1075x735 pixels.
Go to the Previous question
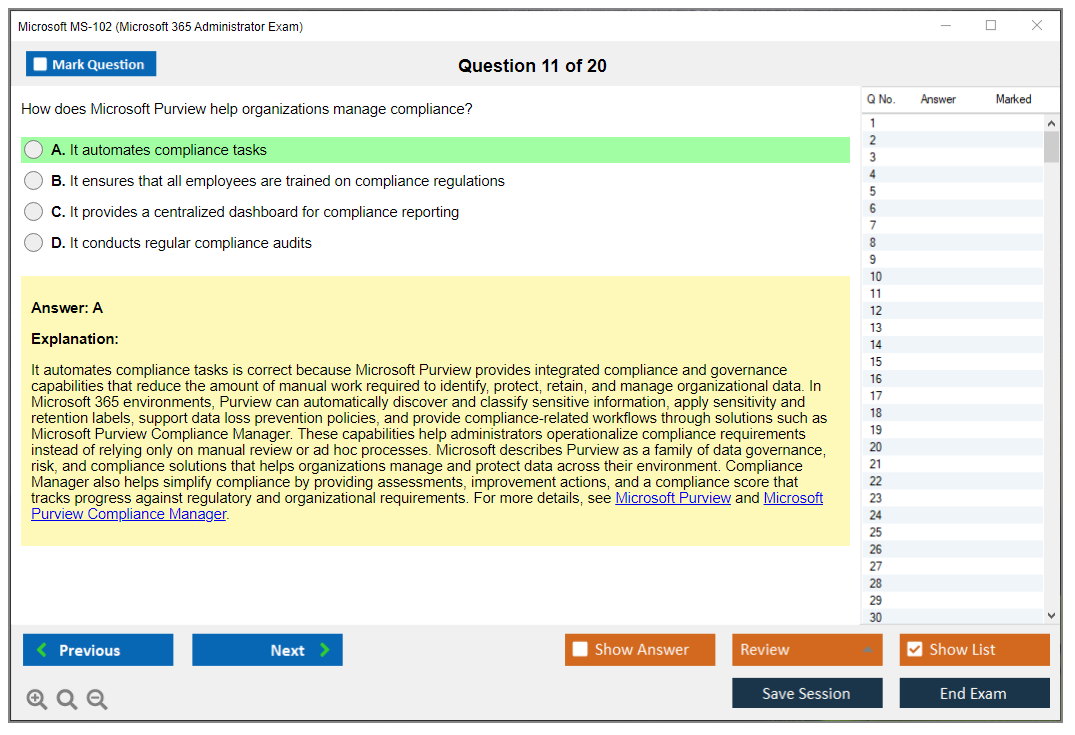tap(98, 649)
